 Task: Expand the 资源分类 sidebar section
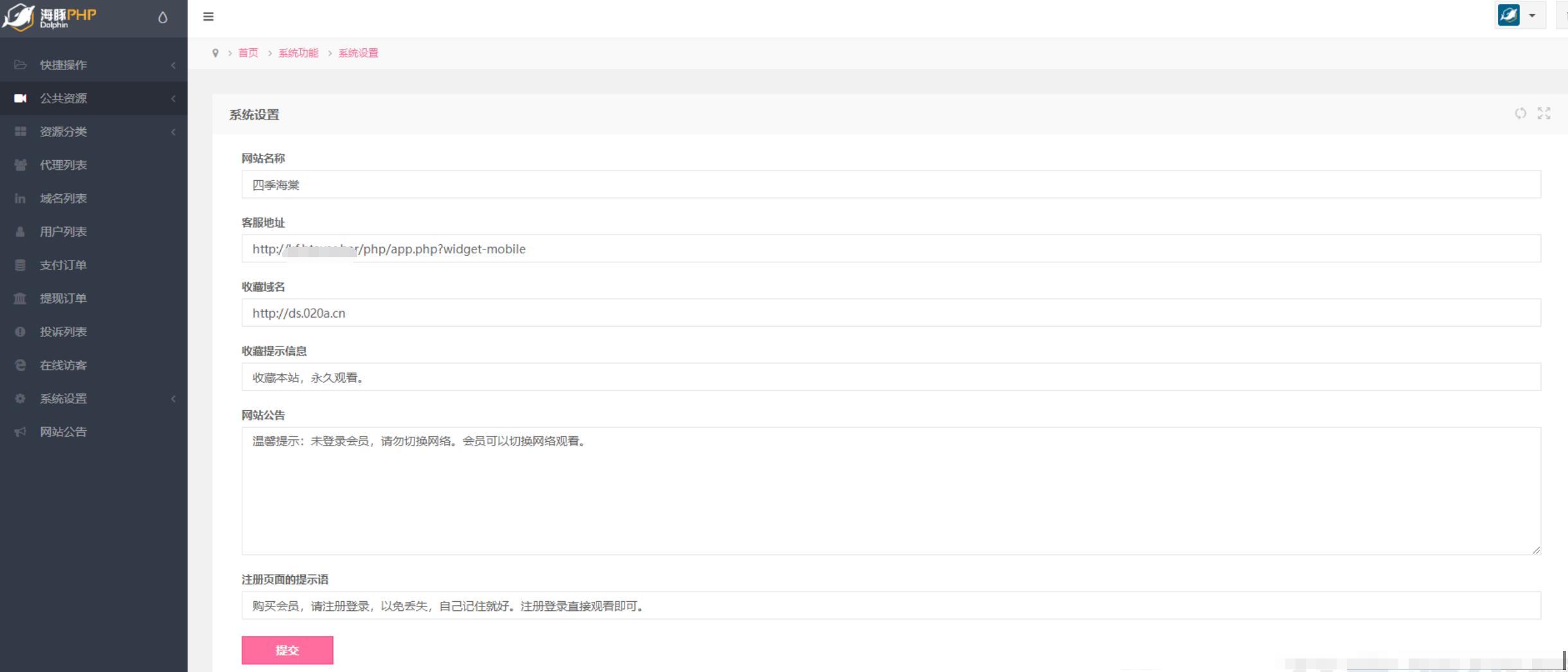(63, 132)
